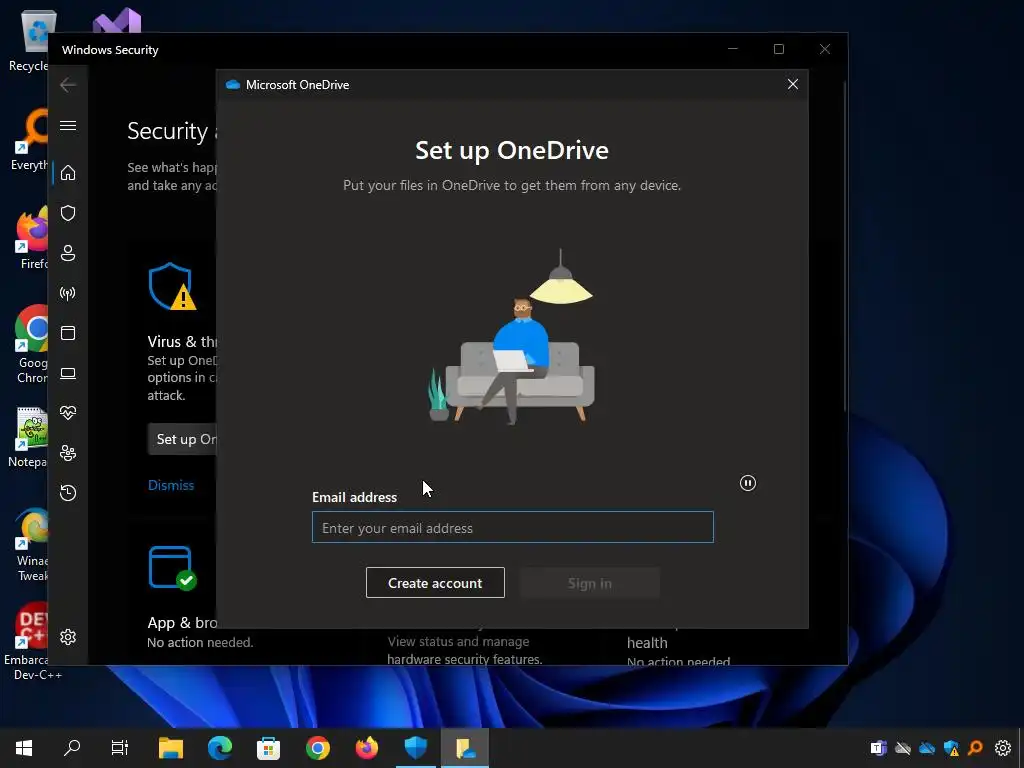This screenshot has height=768, width=1024.
Task: Click the Set up OneDrive button in Windows Security
Action: point(182,439)
